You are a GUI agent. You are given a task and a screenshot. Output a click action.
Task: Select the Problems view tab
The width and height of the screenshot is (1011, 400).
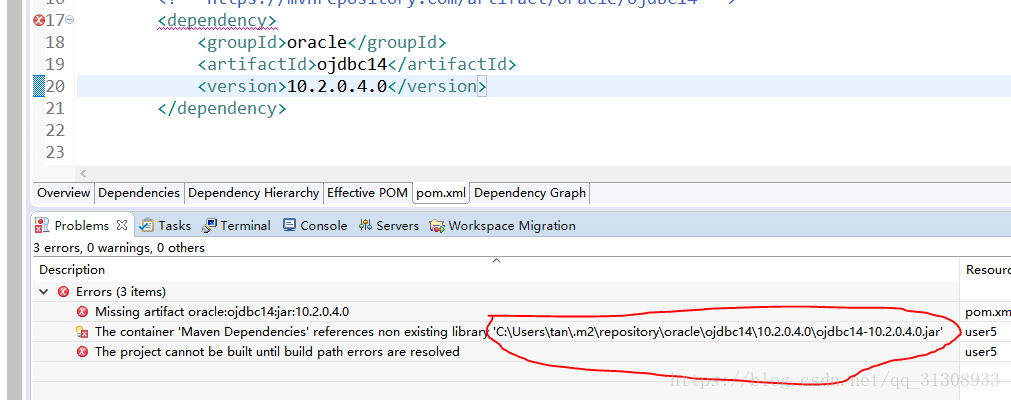pyautogui.click(x=82, y=226)
